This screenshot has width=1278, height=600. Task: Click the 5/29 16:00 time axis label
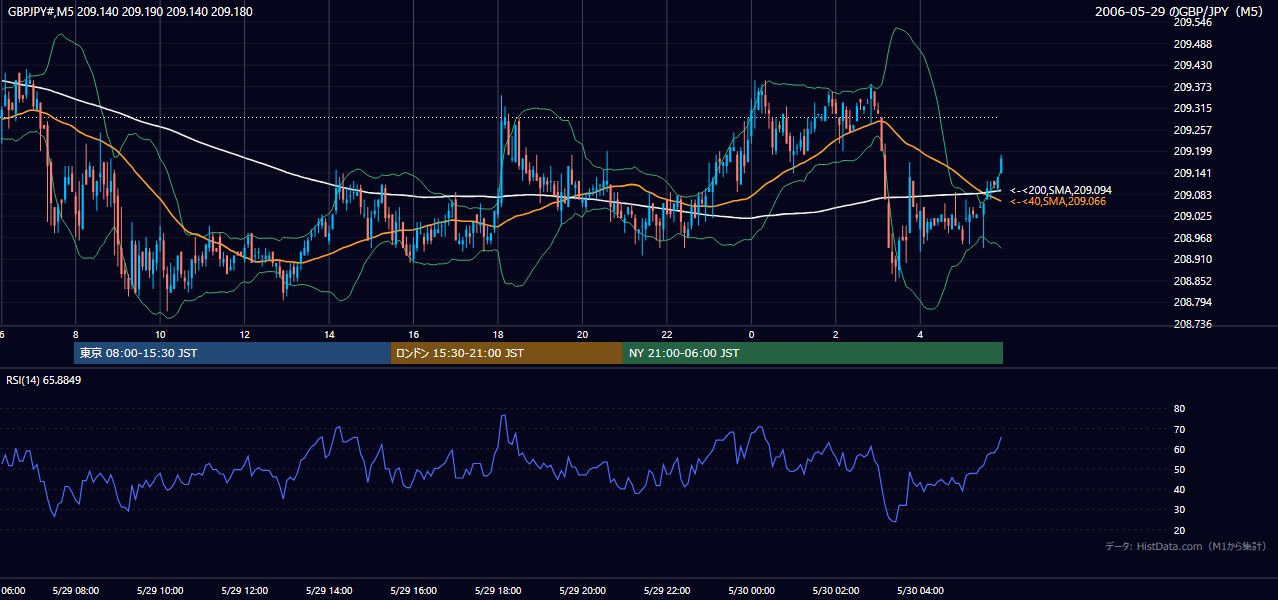tap(413, 591)
